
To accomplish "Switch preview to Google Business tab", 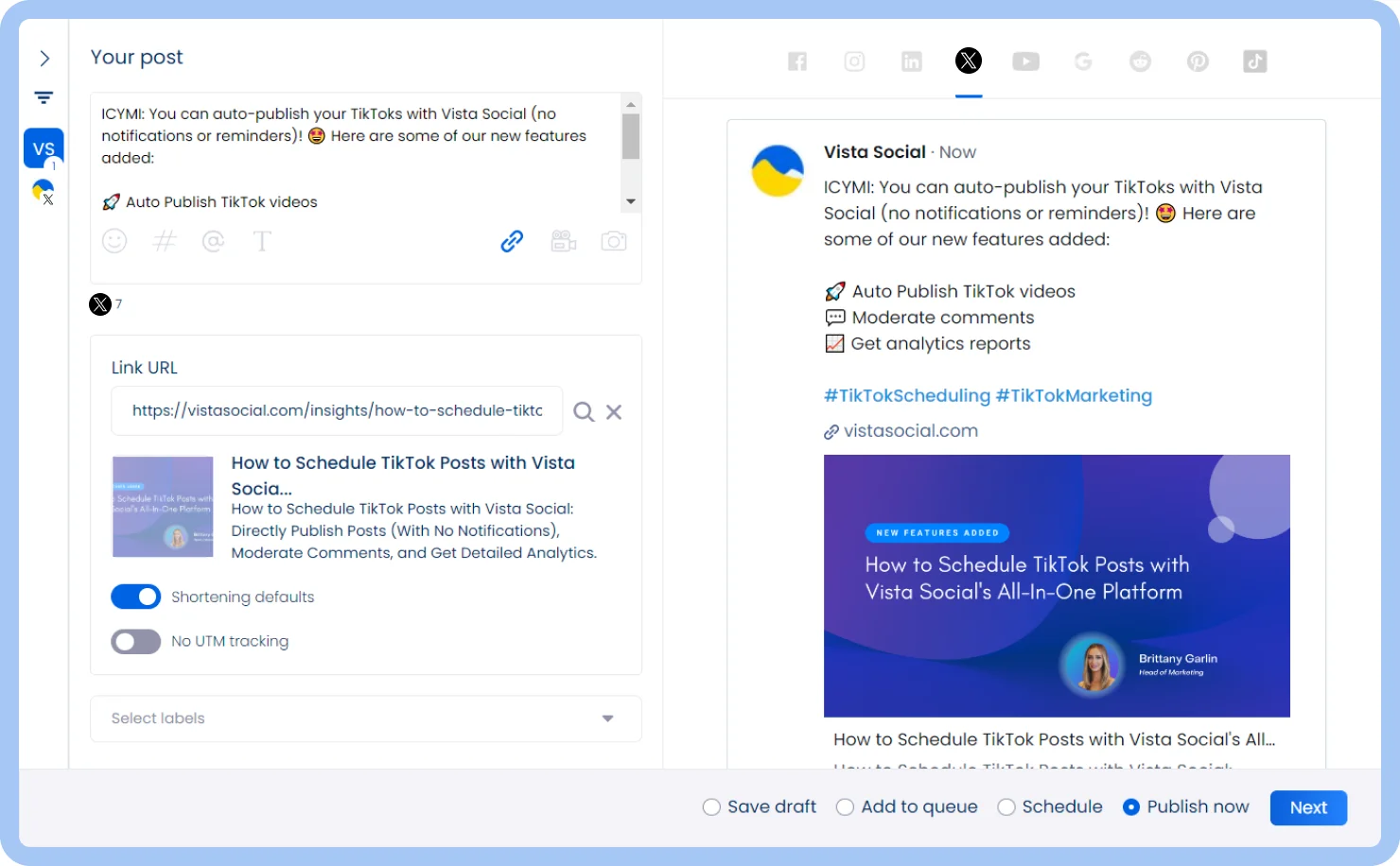I will click(x=1083, y=61).
